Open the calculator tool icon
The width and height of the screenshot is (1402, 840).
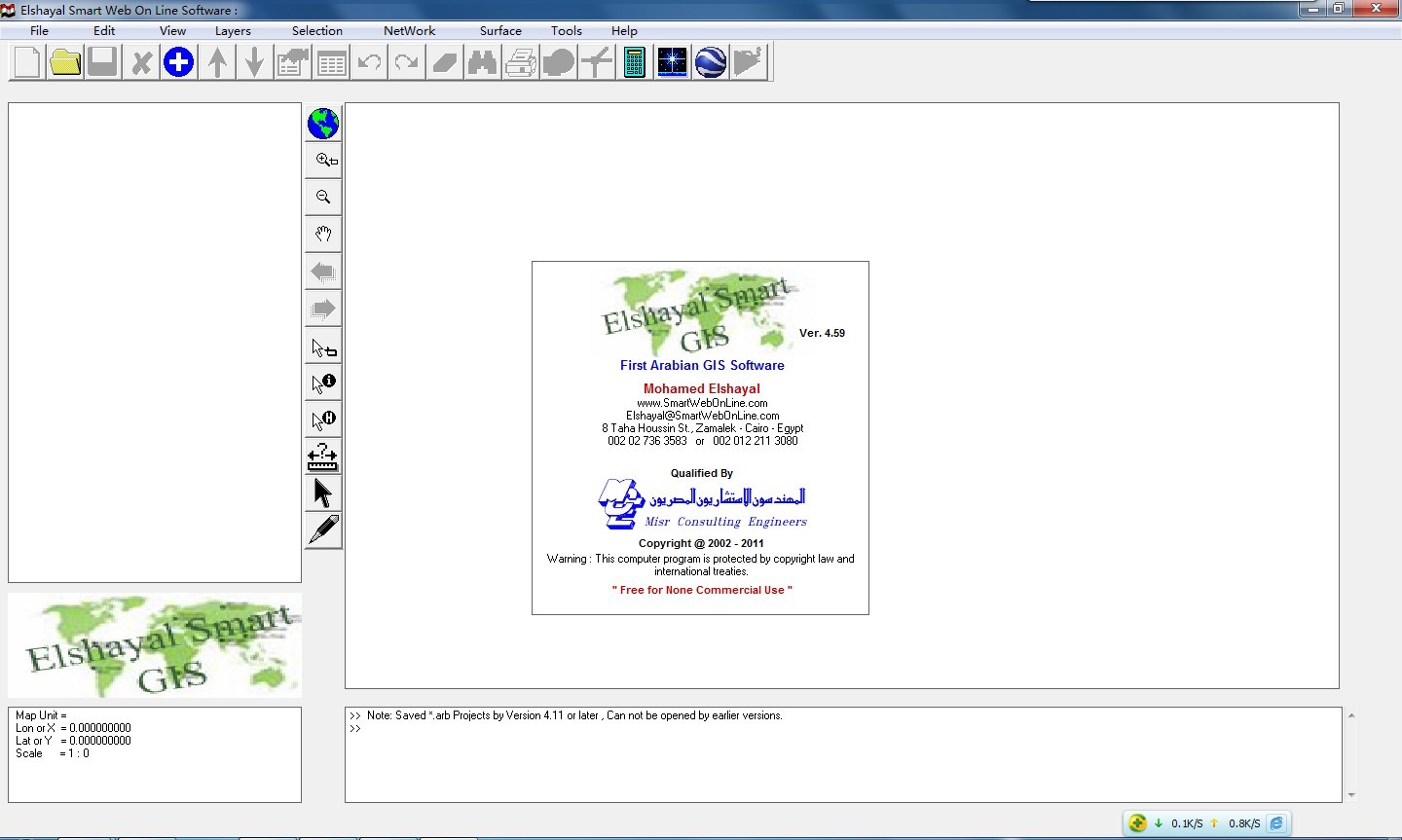635,63
